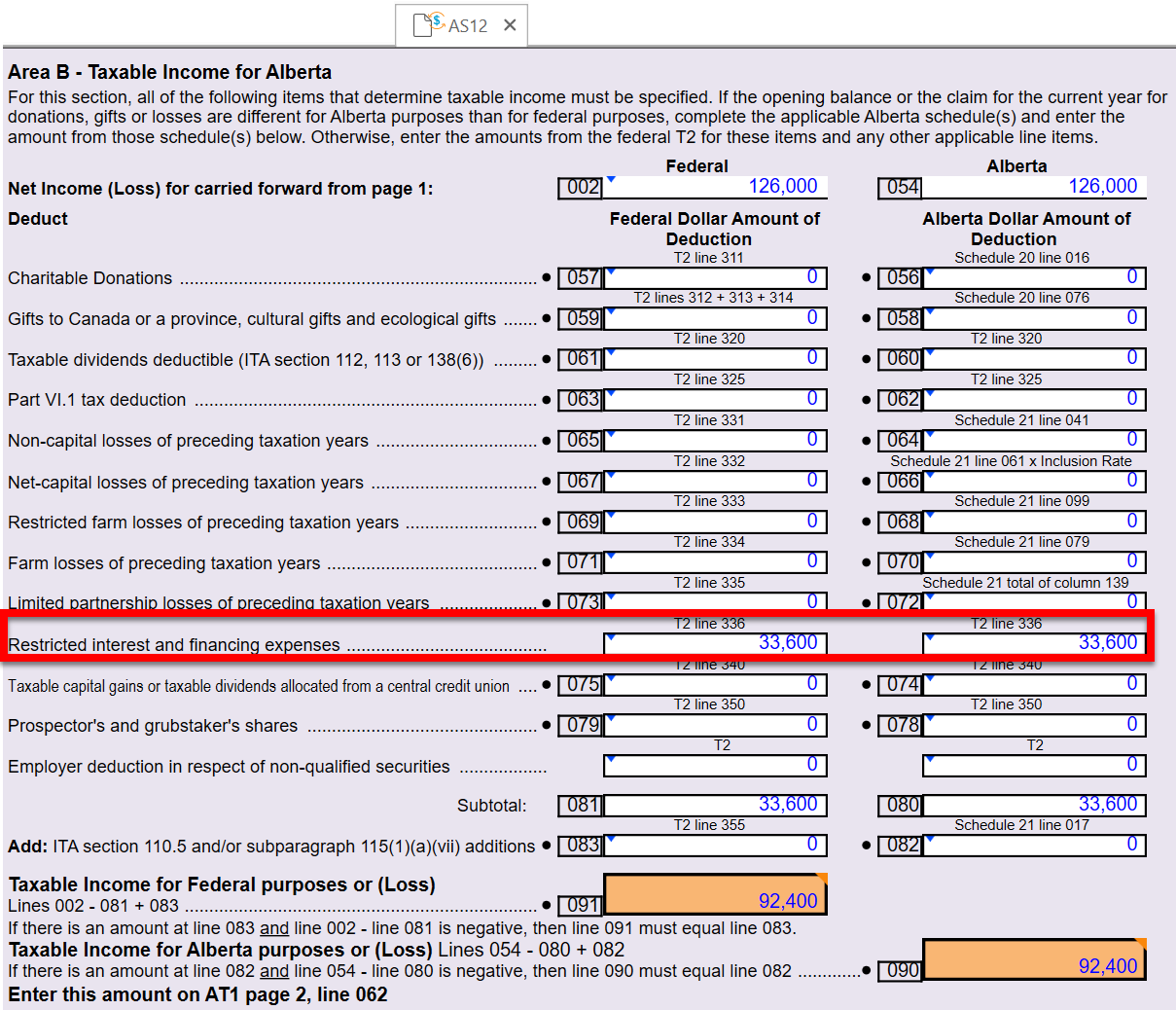Image resolution: width=1176 pixels, height=1010 pixels.
Task: Click the 'Farm losses of preceding taxation years' label
Action: point(163,563)
